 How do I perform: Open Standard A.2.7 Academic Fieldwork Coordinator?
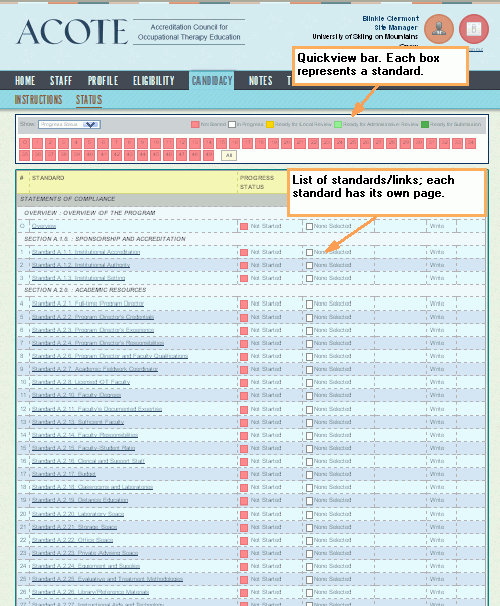[95, 369]
